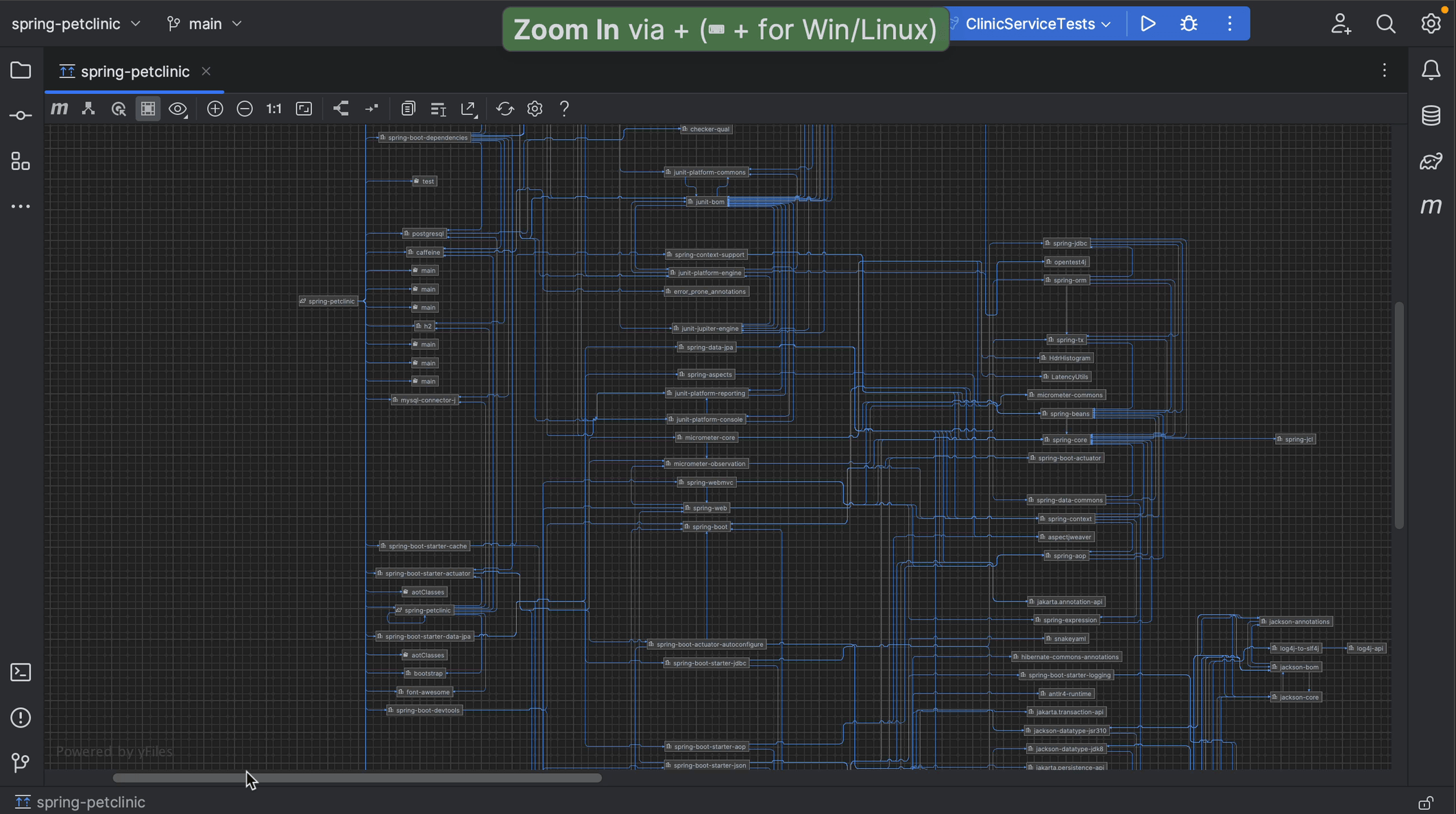Click the settings gear icon in toolbar
The height and width of the screenshot is (814, 1456).
pos(534,108)
